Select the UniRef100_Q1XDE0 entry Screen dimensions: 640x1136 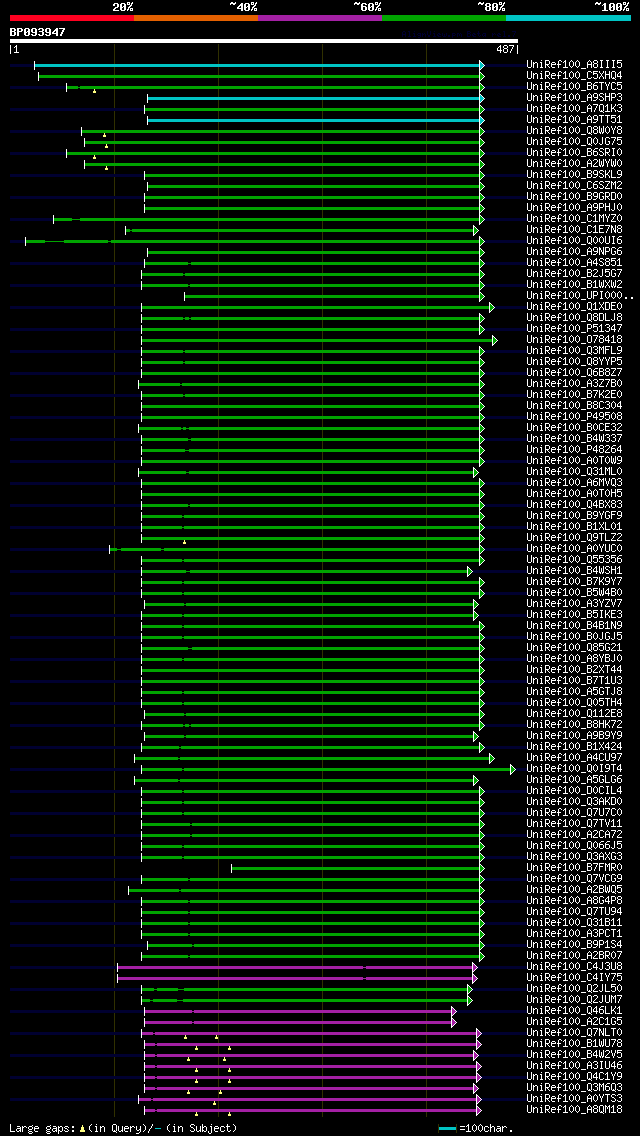pos(574,306)
